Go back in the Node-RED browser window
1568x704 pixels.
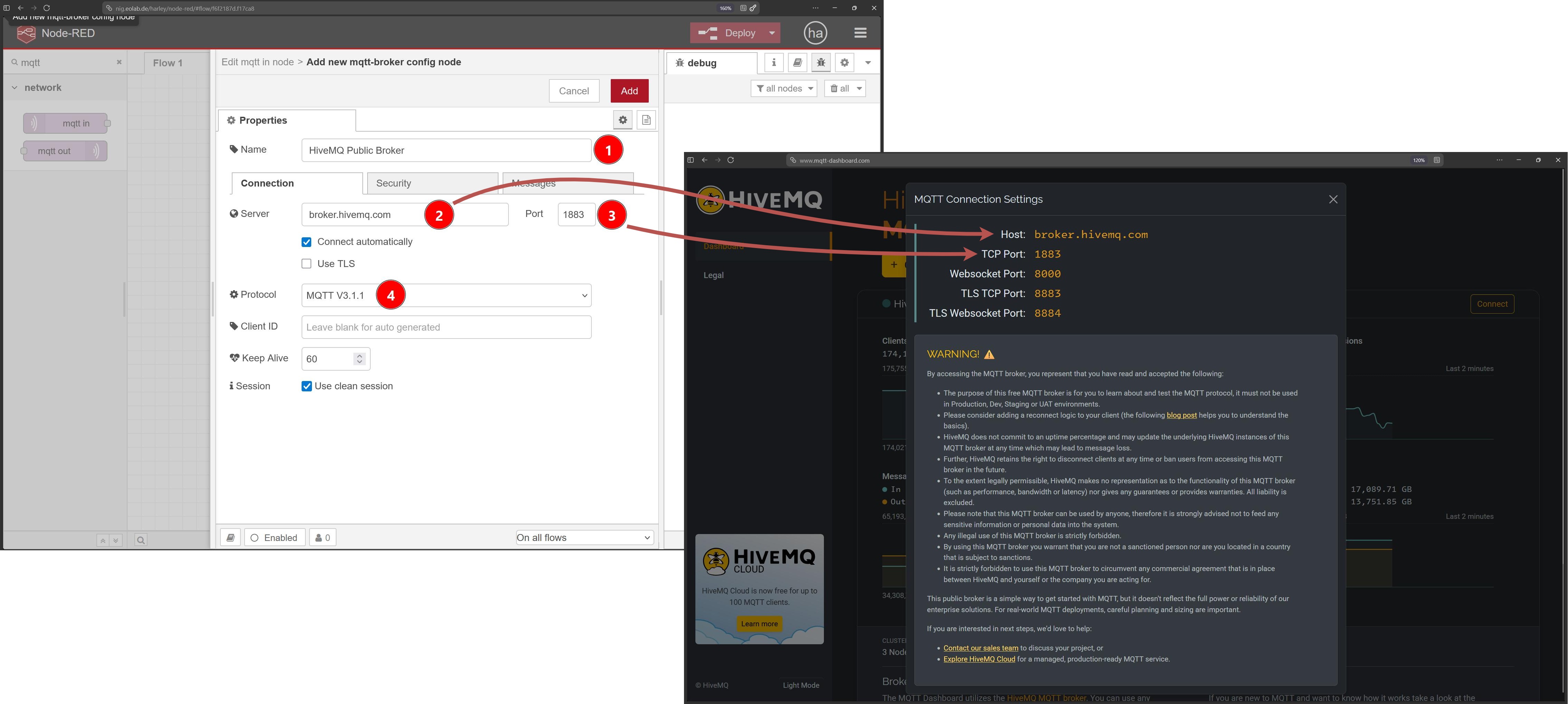[20, 8]
